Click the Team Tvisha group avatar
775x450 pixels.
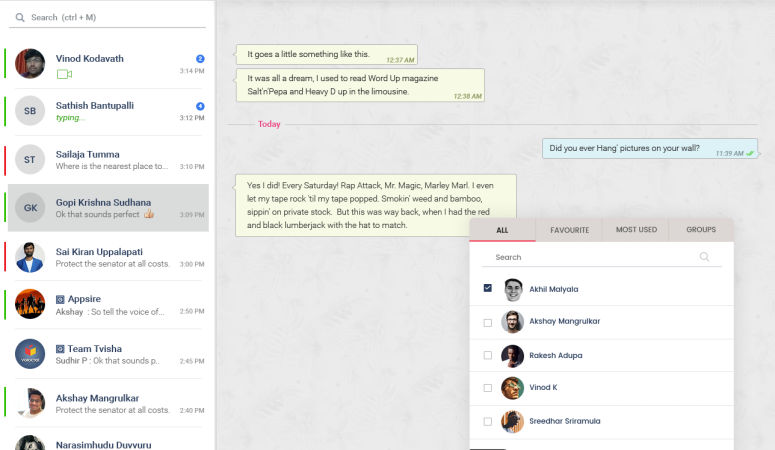coord(30,354)
